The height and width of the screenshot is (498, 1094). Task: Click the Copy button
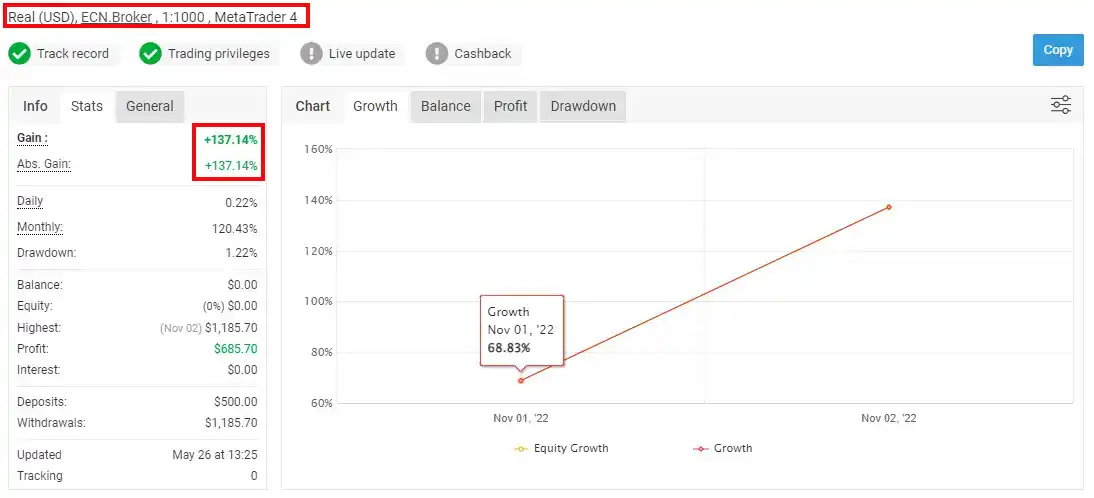[1058, 50]
